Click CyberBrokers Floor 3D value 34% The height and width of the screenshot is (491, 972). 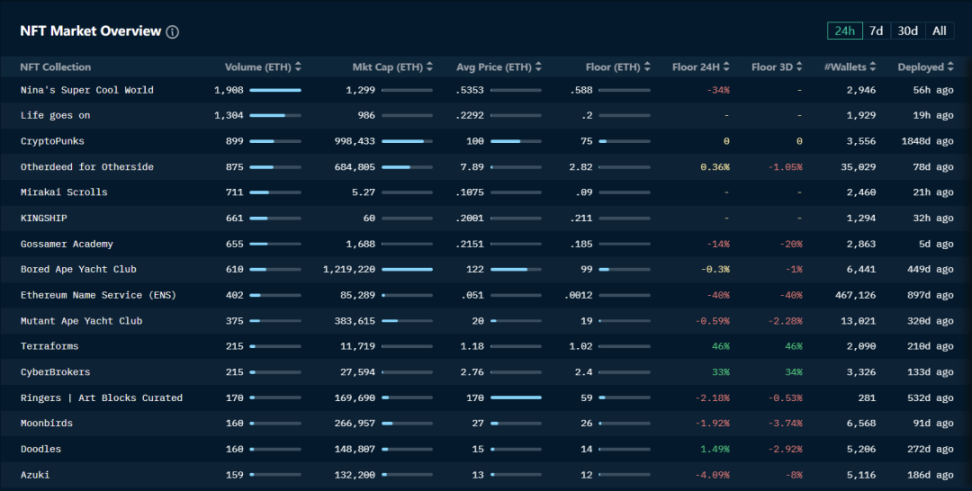tap(793, 372)
